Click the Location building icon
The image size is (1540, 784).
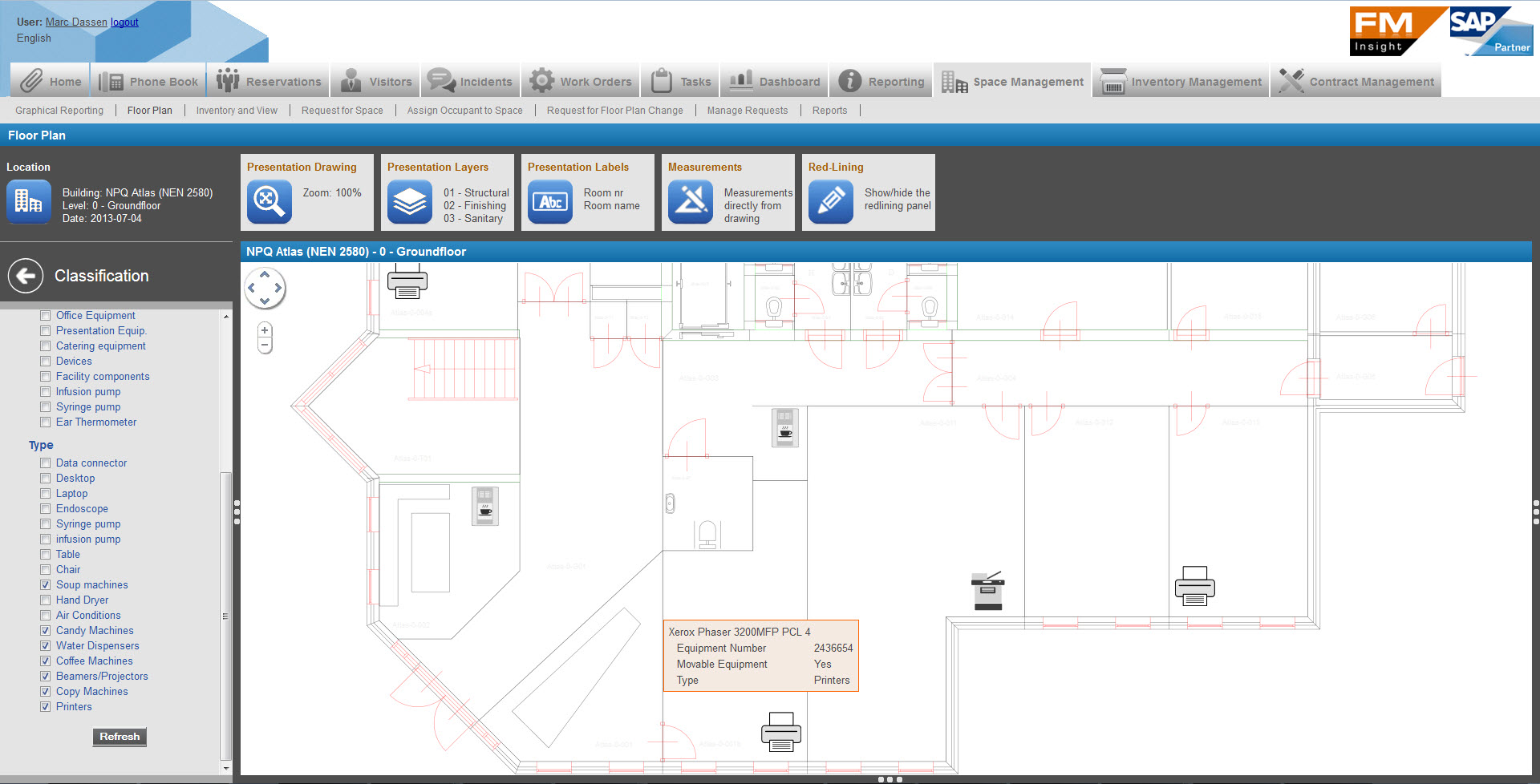tap(28, 201)
